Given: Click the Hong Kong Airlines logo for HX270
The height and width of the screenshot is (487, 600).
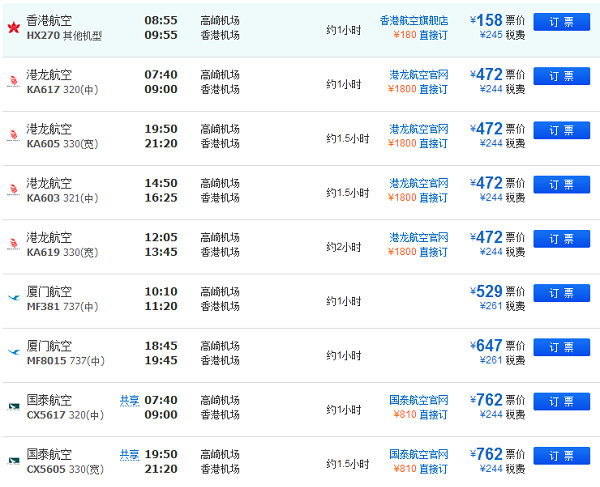Looking at the screenshot, I should tap(13, 26).
